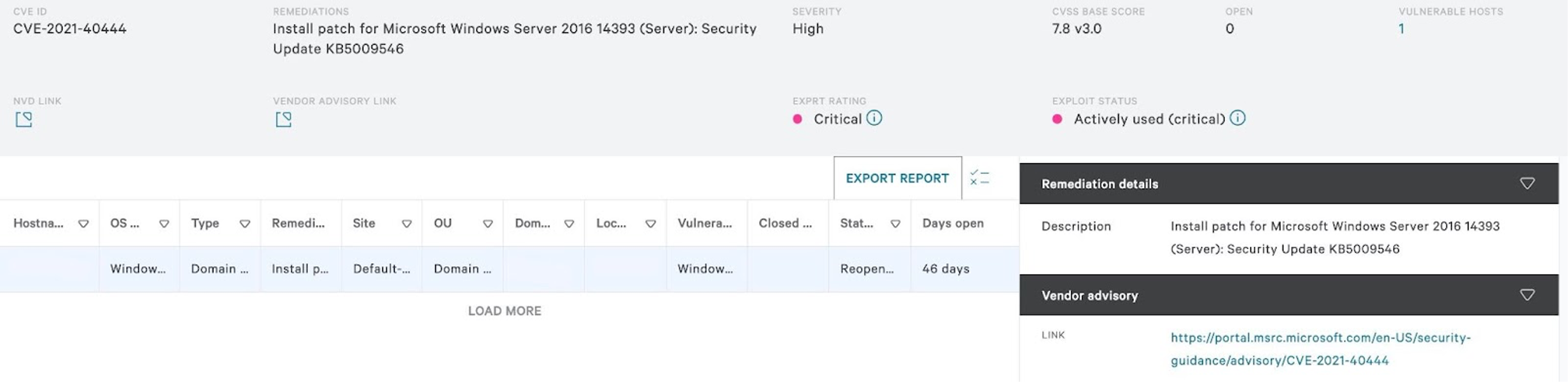
Task: Open the OU column filter
Action: pos(488,224)
